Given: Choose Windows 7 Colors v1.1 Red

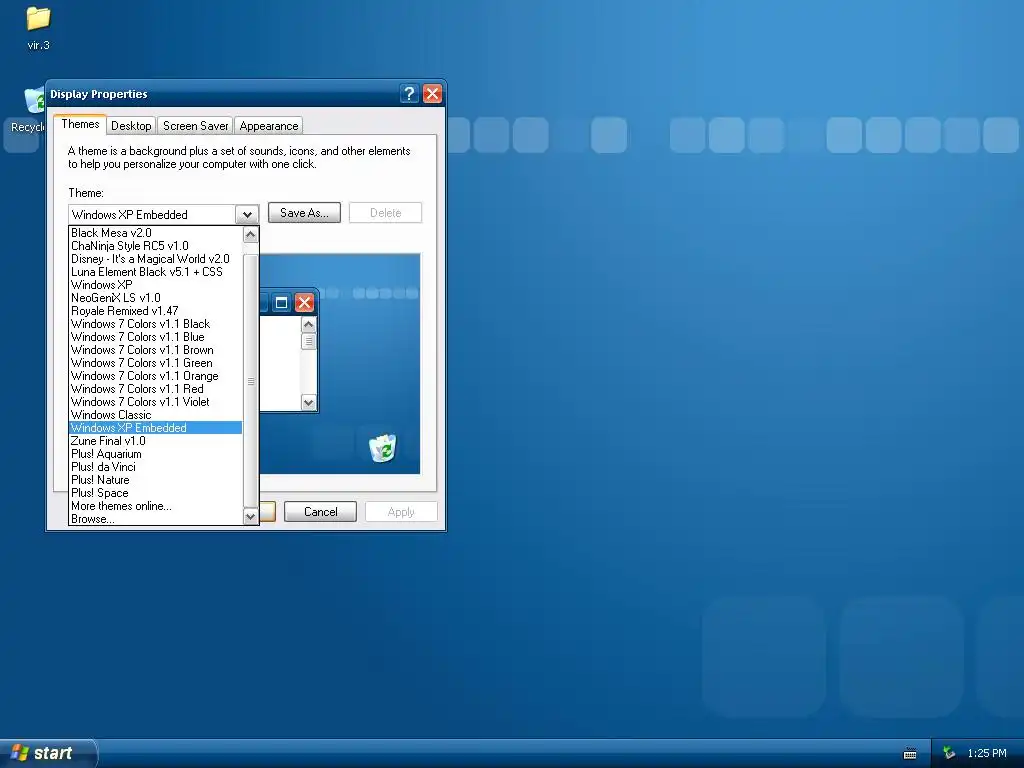Looking at the screenshot, I should [x=155, y=389].
